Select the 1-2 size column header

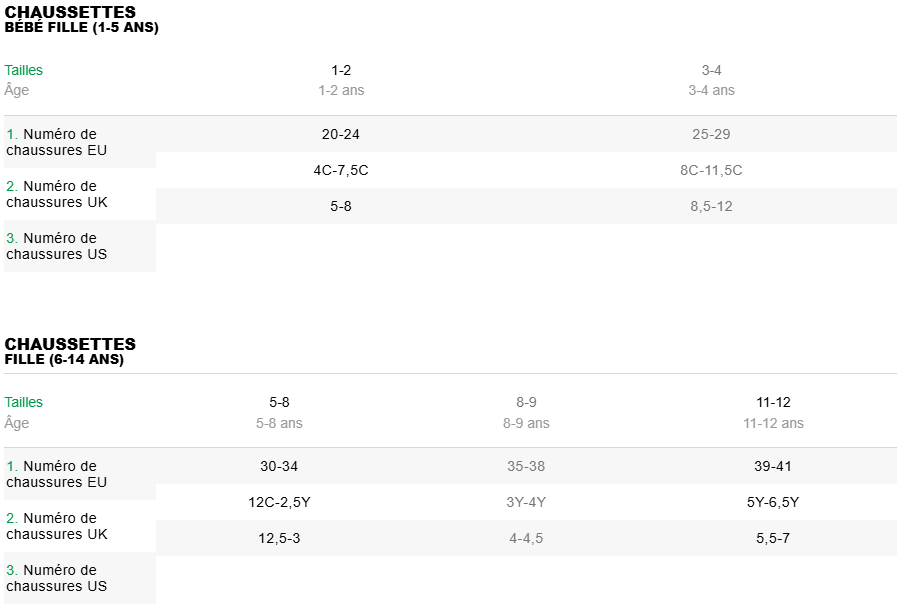[341, 71]
